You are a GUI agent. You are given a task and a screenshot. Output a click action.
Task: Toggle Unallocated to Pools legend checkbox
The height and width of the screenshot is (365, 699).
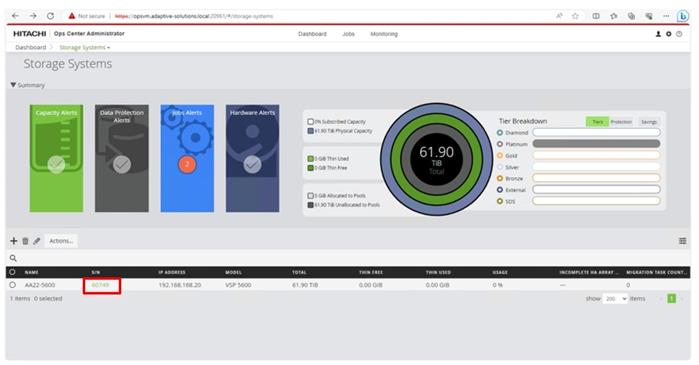pos(311,205)
